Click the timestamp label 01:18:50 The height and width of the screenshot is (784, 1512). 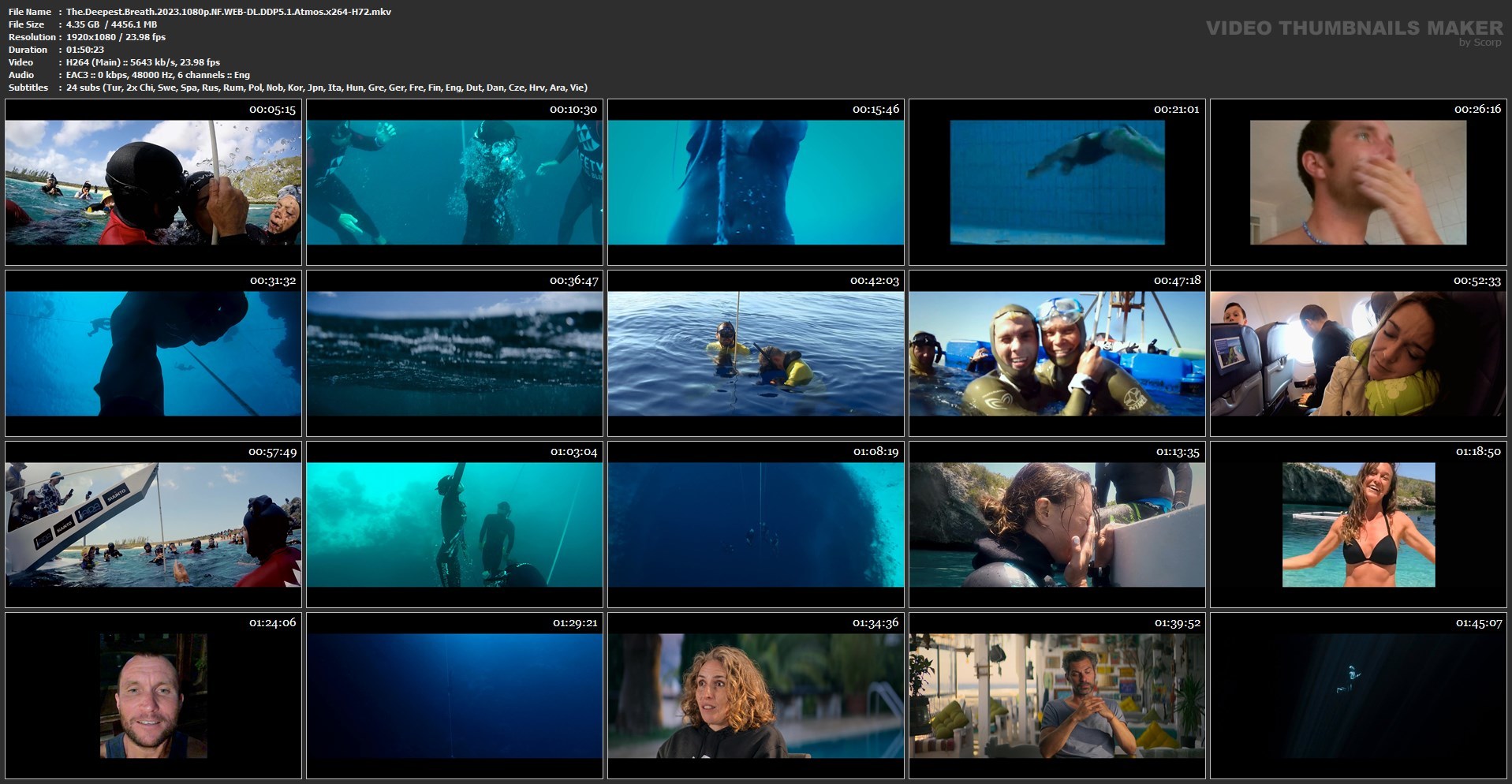[x=1477, y=452]
